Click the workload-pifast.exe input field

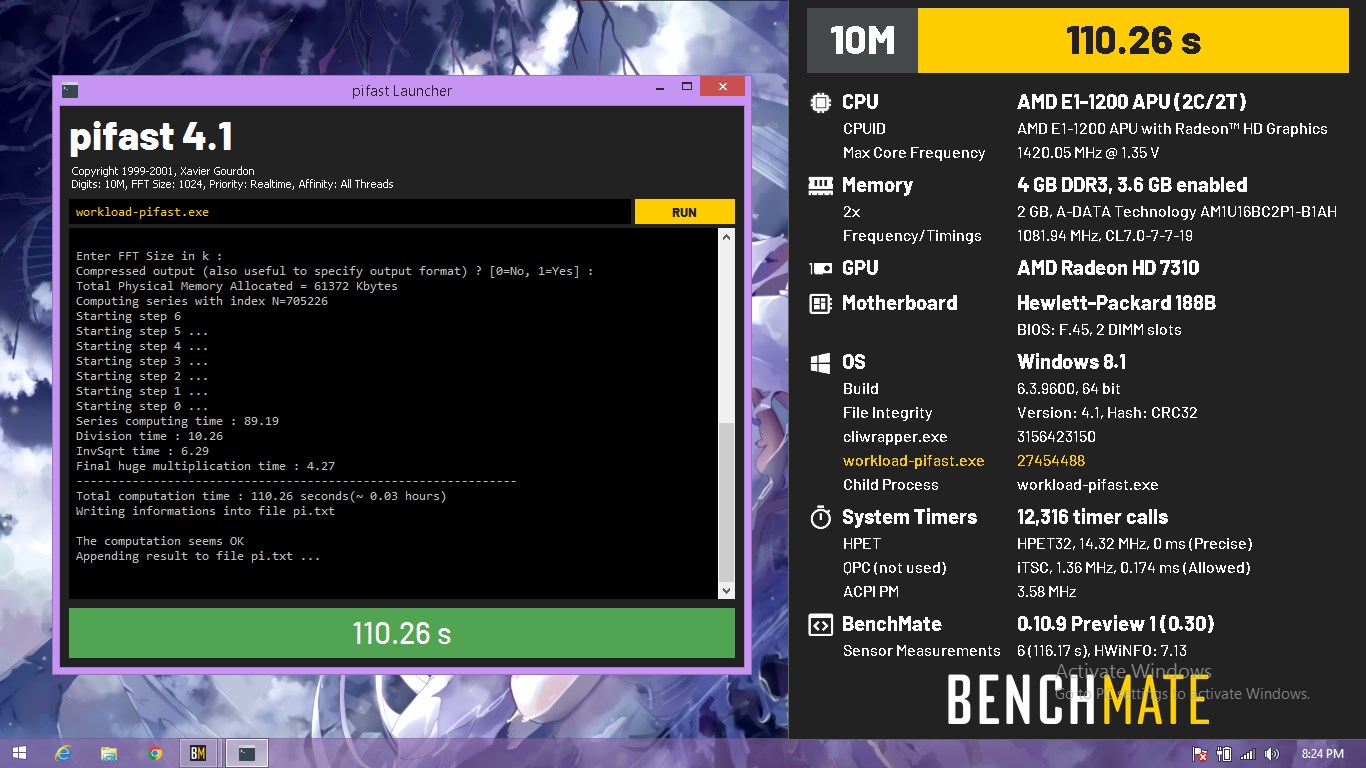[350, 212]
